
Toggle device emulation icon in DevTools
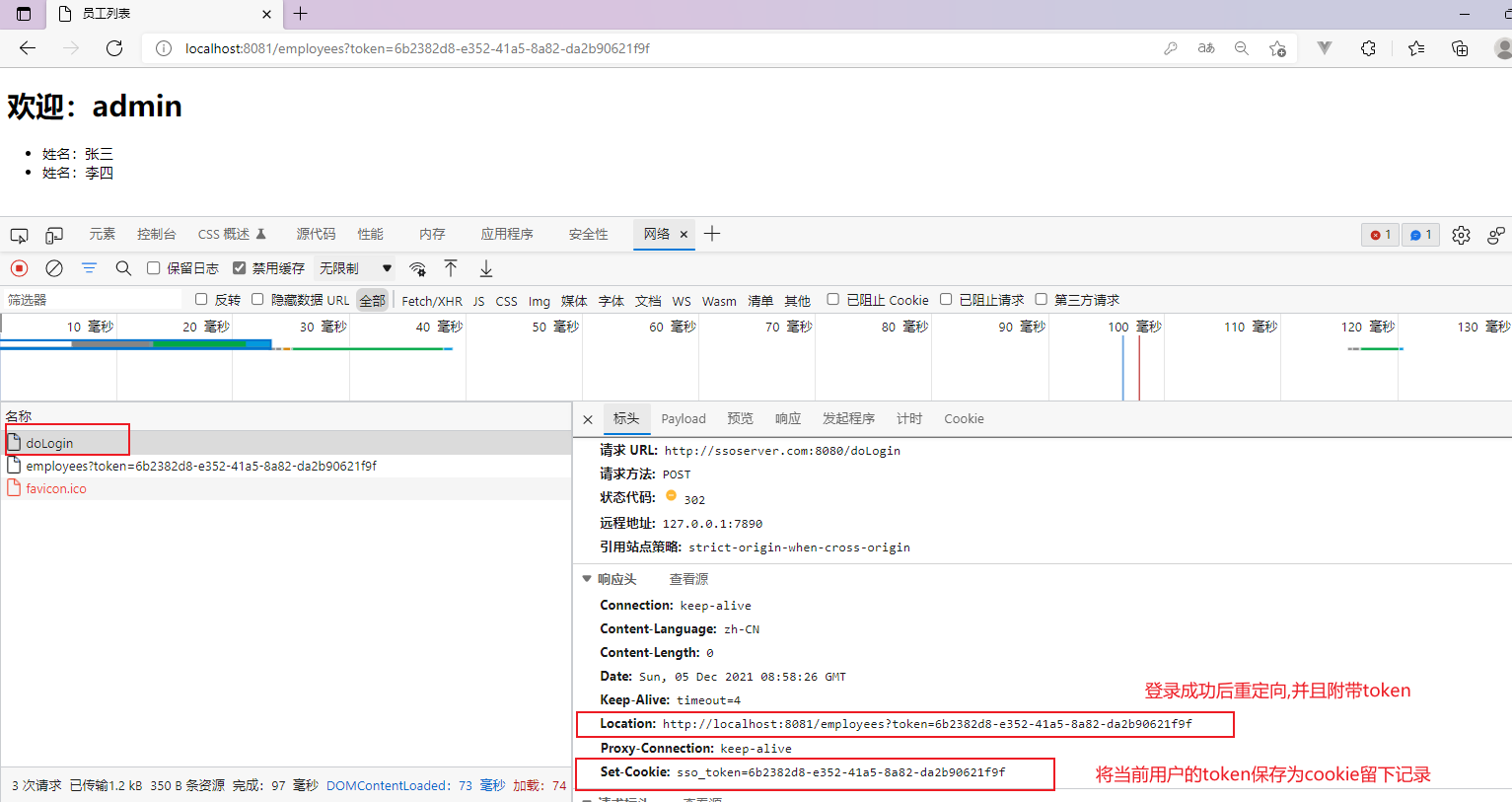54,235
